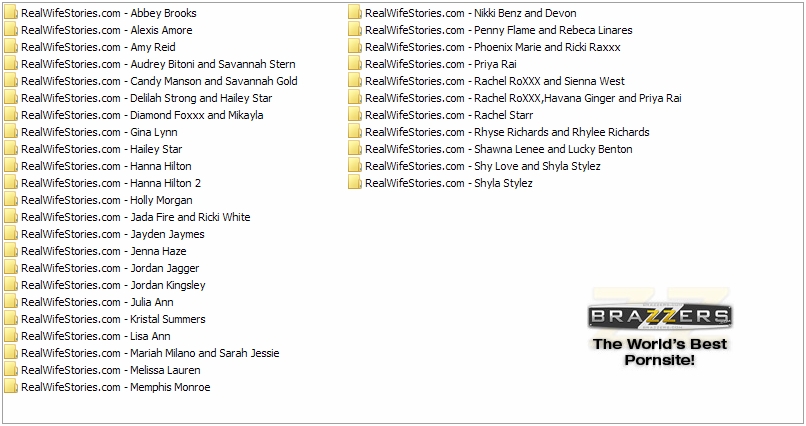Click the folder icon beside Alexis Amore

click(11, 30)
